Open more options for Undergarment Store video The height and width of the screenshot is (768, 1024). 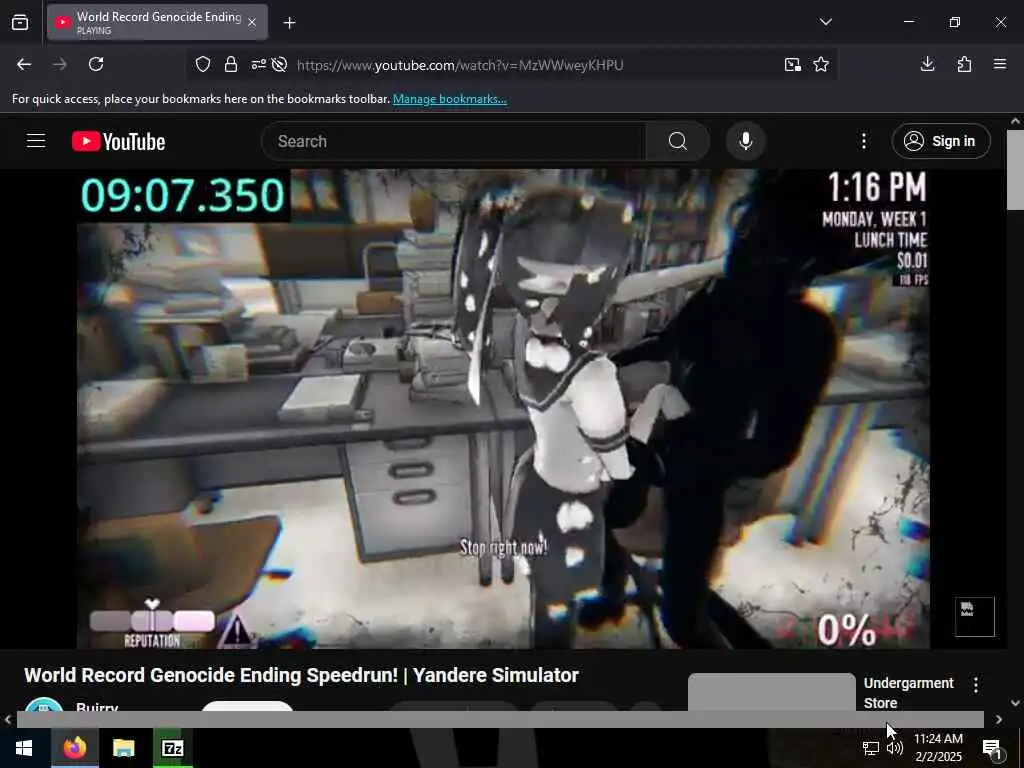click(x=976, y=685)
